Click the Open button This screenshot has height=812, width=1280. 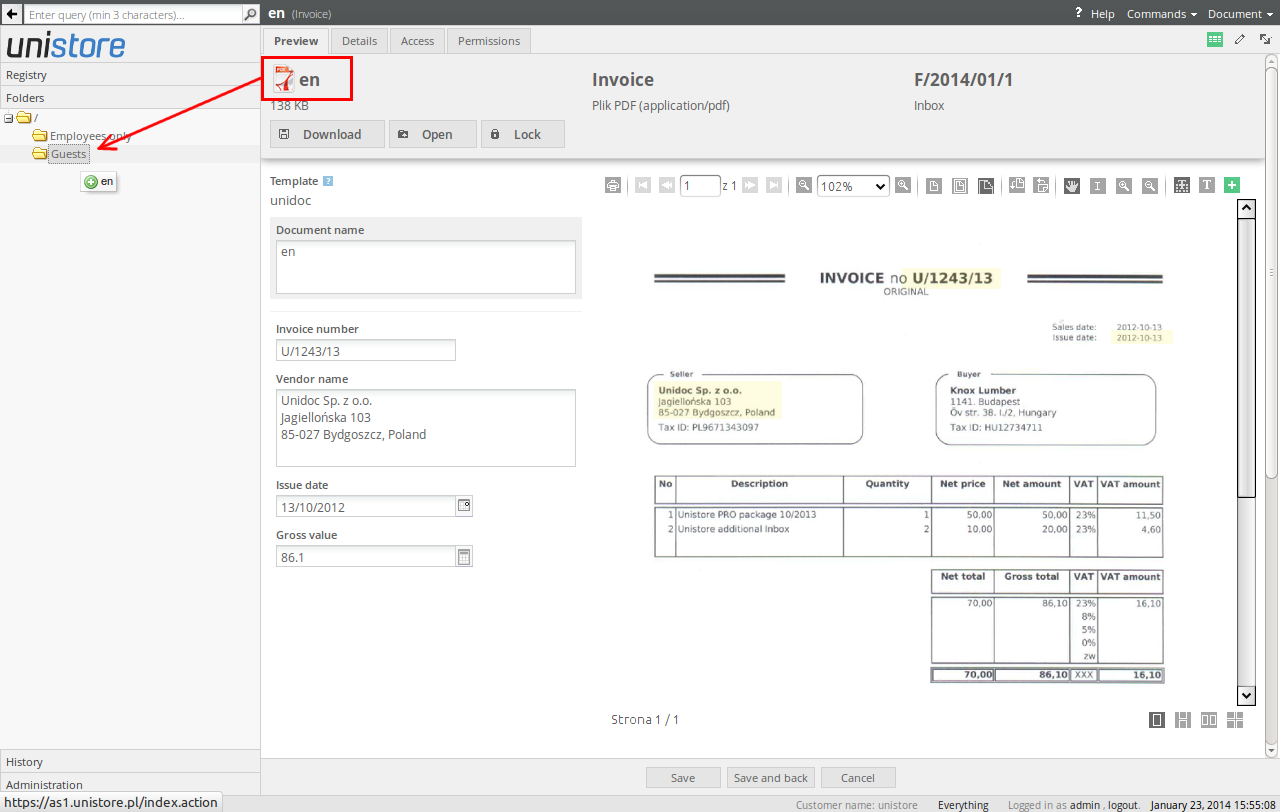tap(433, 134)
